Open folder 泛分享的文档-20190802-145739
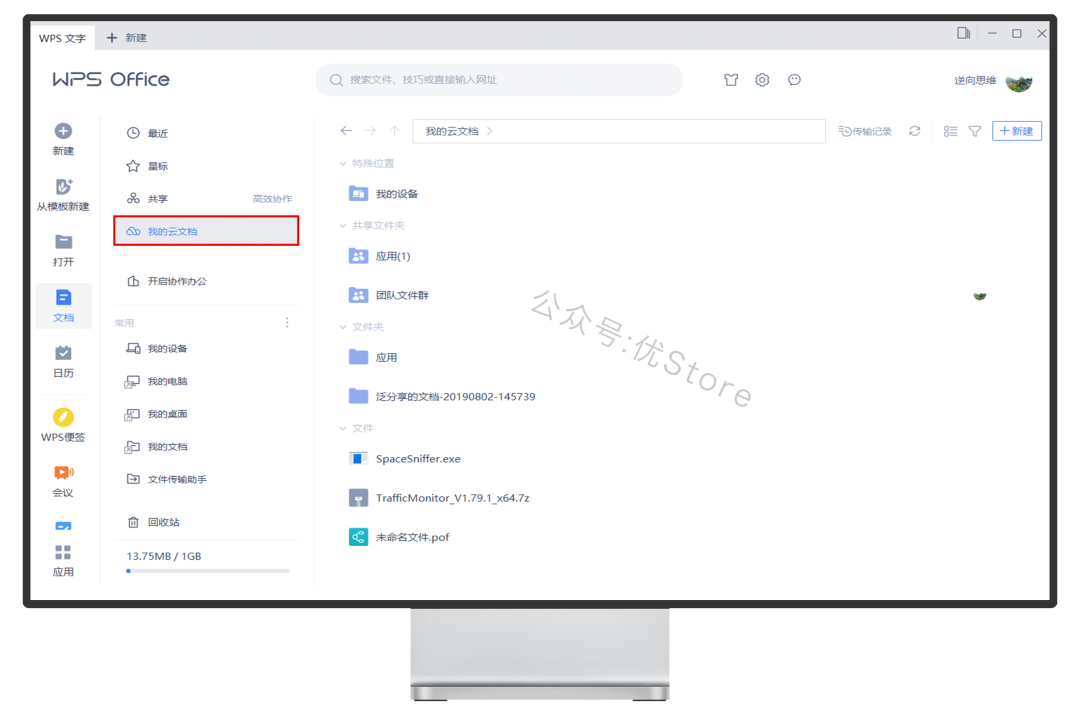 (455, 397)
